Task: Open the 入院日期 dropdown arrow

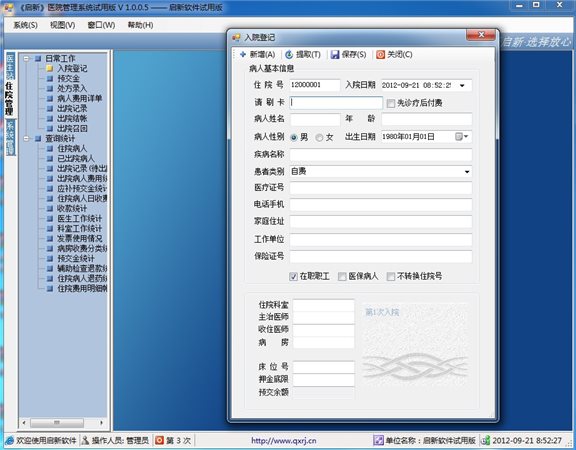Action: point(462,86)
